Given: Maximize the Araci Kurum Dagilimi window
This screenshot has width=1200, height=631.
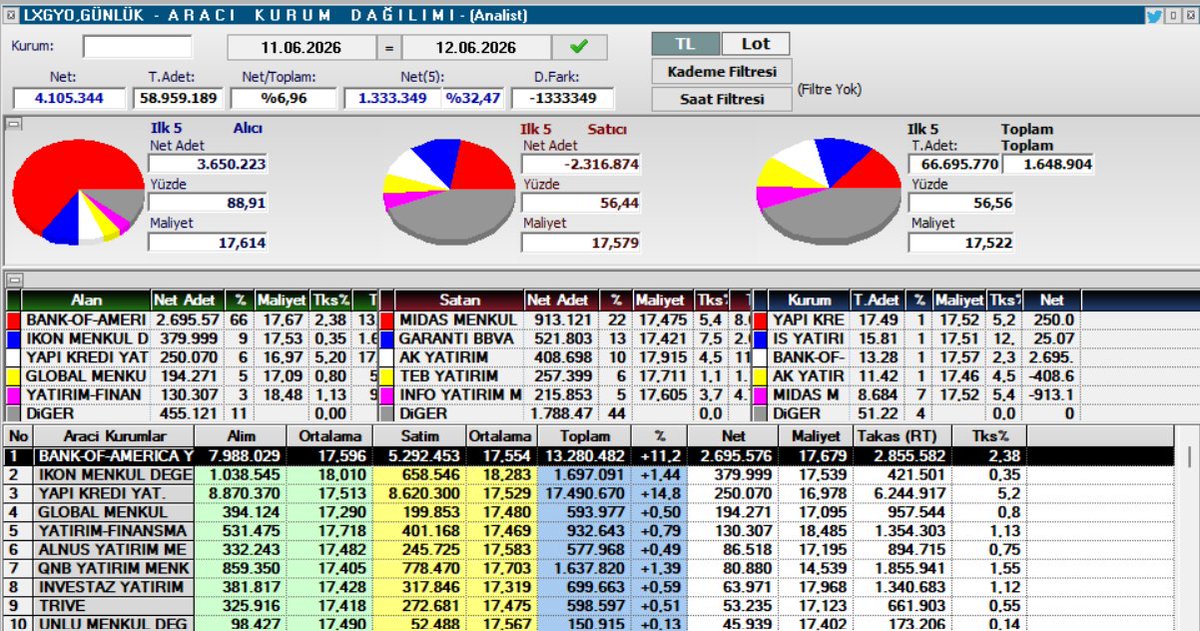Looking at the screenshot, I should tap(1171, 15).
